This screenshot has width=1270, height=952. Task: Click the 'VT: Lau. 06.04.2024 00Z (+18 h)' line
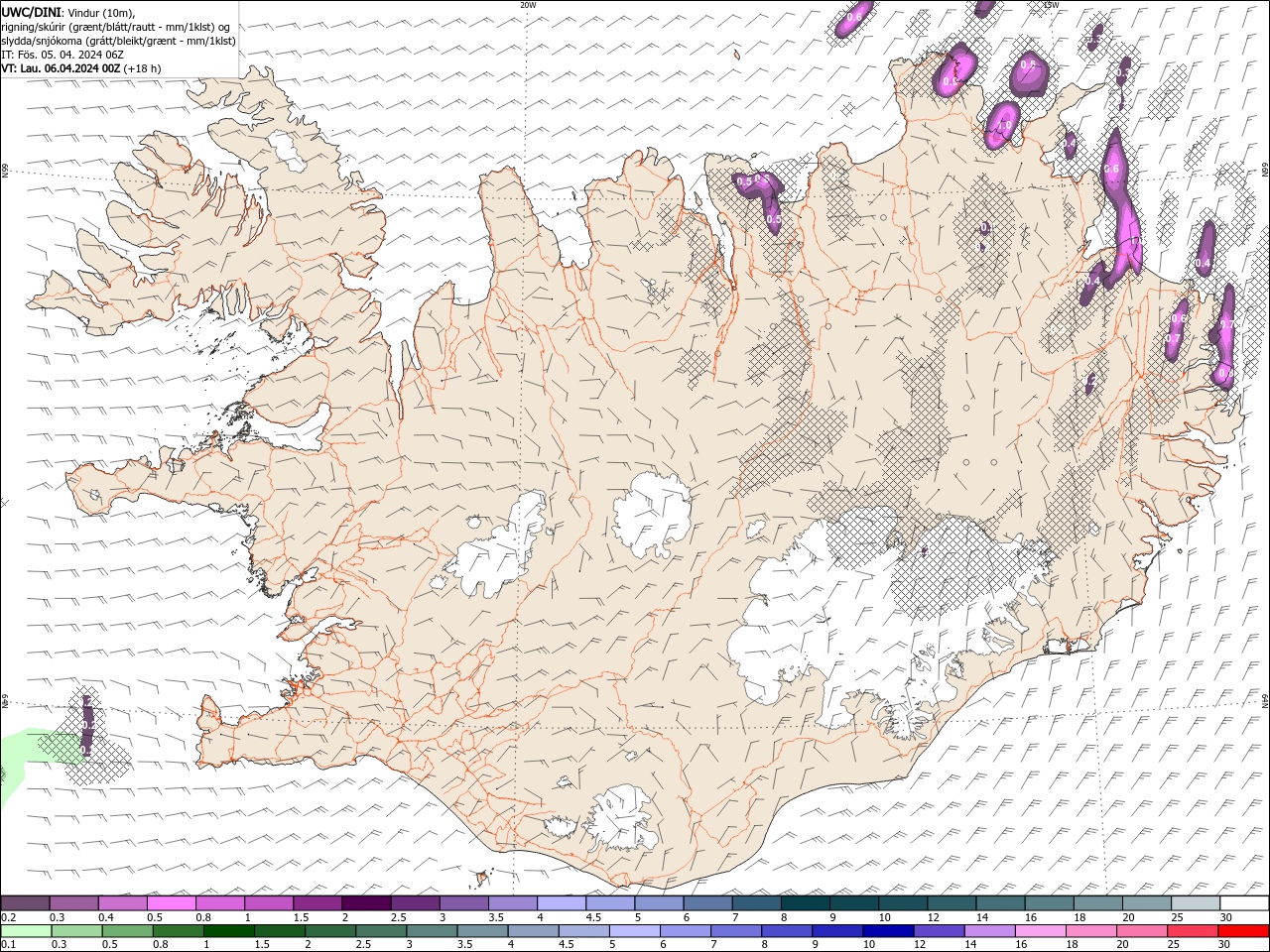(x=81, y=68)
